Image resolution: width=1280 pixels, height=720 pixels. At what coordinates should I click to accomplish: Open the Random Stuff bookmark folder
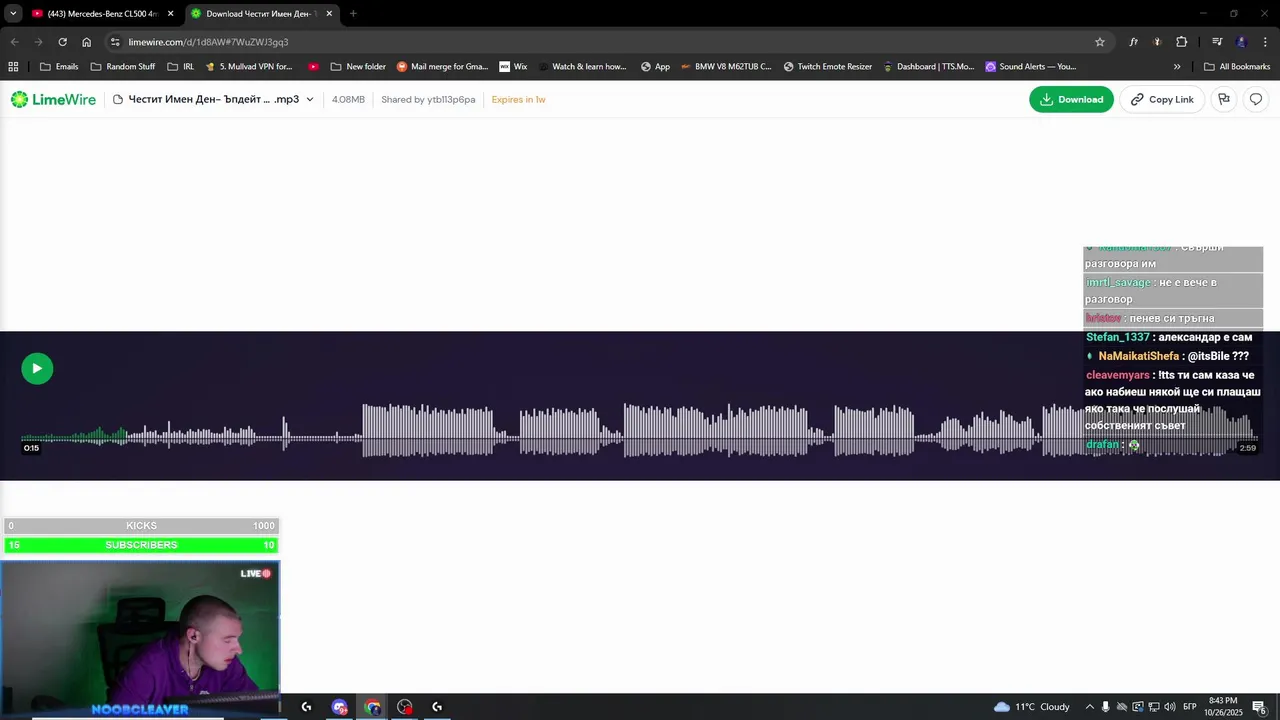pos(123,67)
